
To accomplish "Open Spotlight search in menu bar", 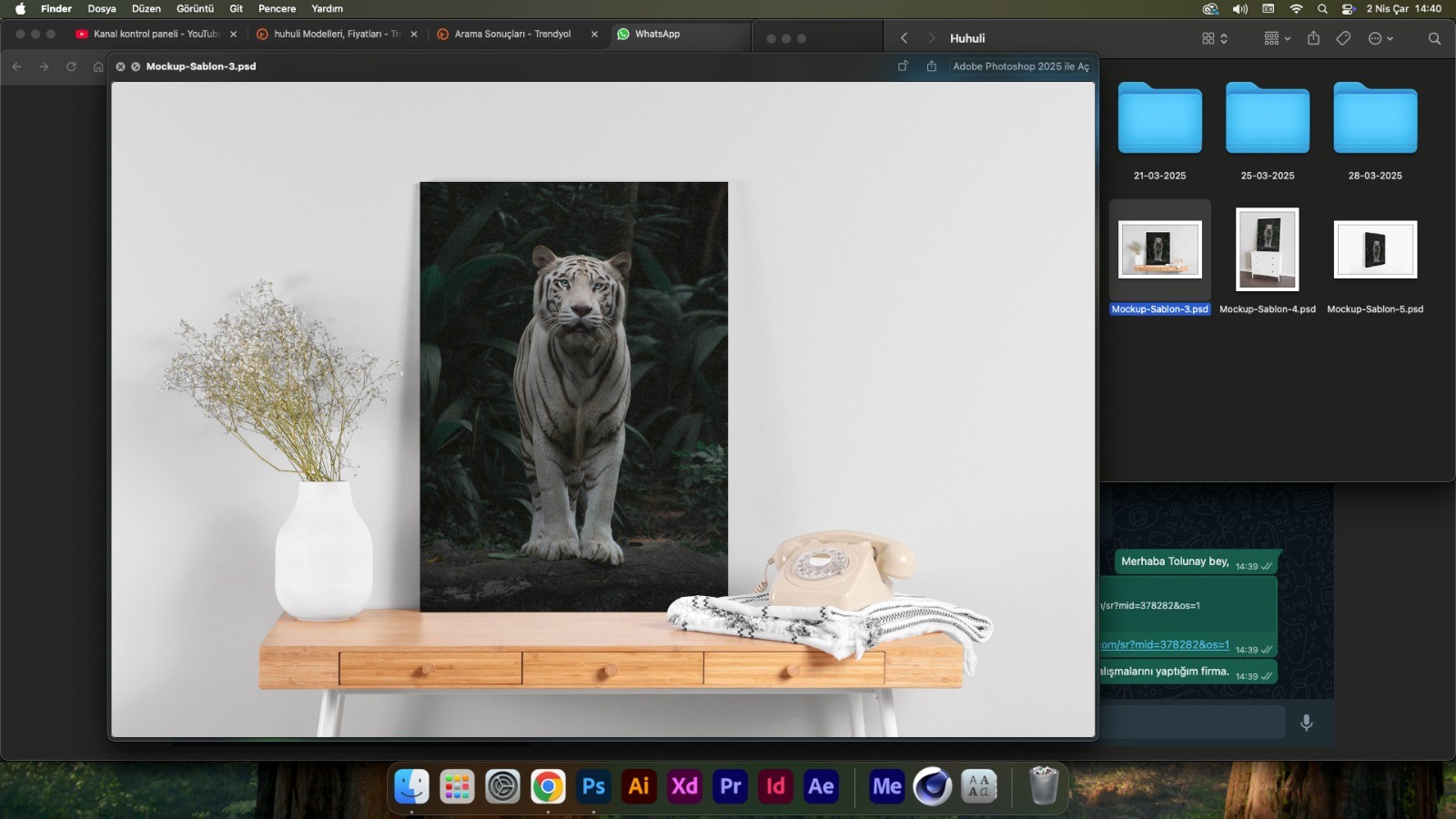I will (1322, 8).
